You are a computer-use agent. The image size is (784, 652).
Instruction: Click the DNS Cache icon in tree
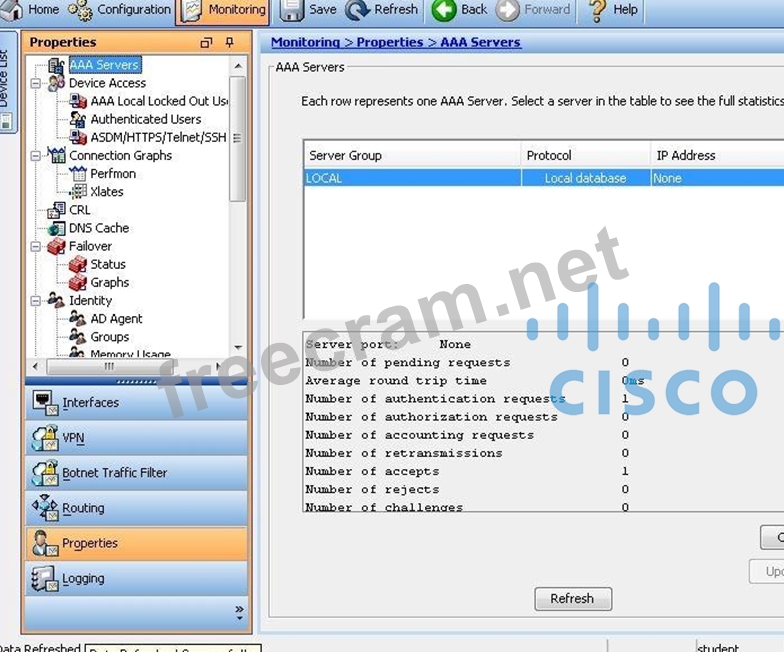click(x=57, y=228)
